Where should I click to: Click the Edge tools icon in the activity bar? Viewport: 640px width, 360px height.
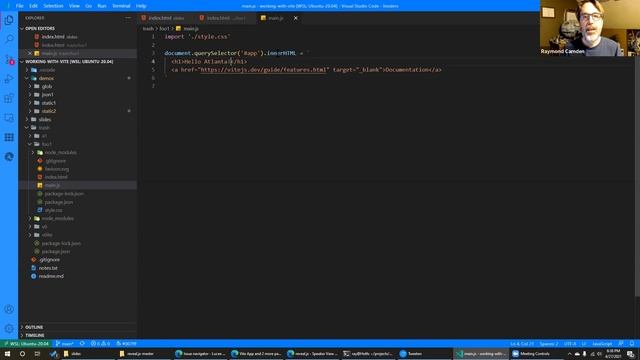pyautogui.click(x=9, y=157)
